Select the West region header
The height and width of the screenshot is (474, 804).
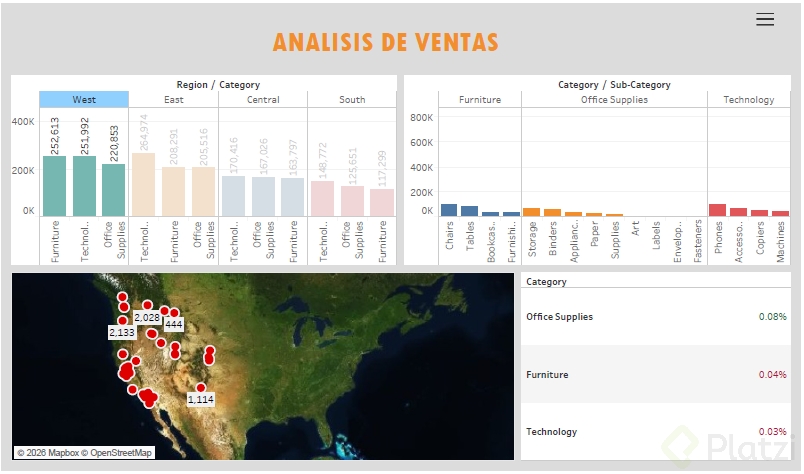[x=84, y=100]
